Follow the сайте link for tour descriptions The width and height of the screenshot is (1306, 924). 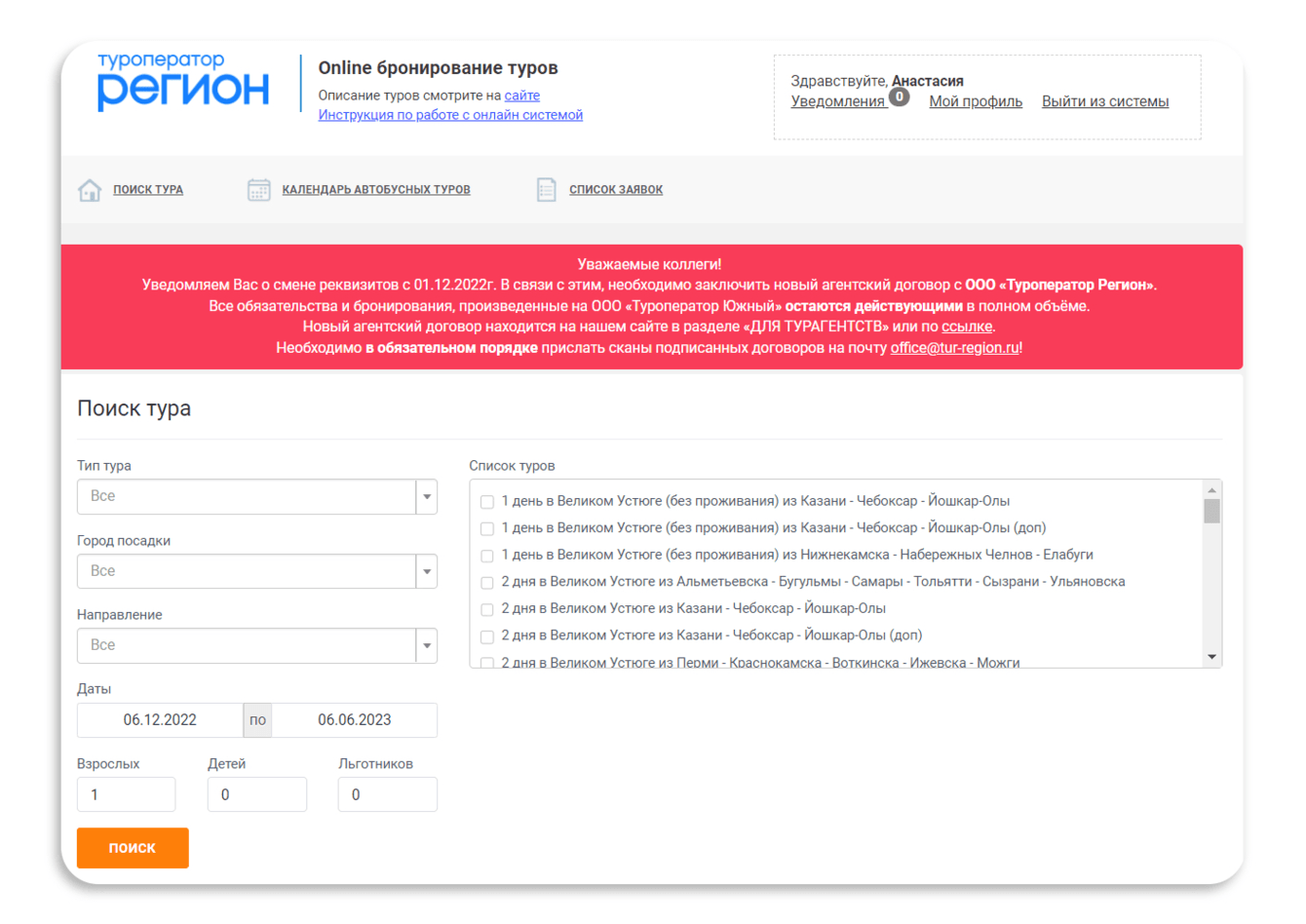522,96
